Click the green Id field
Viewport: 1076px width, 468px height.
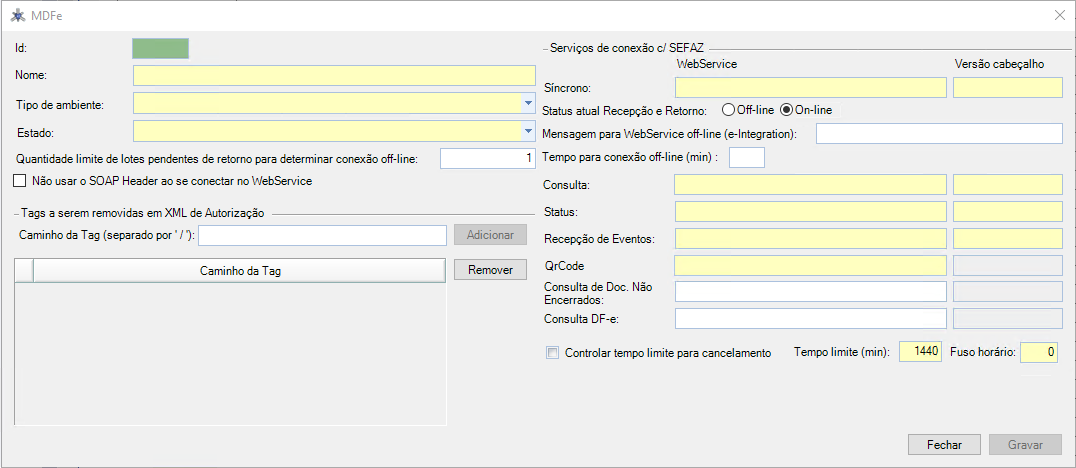pos(160,47)
